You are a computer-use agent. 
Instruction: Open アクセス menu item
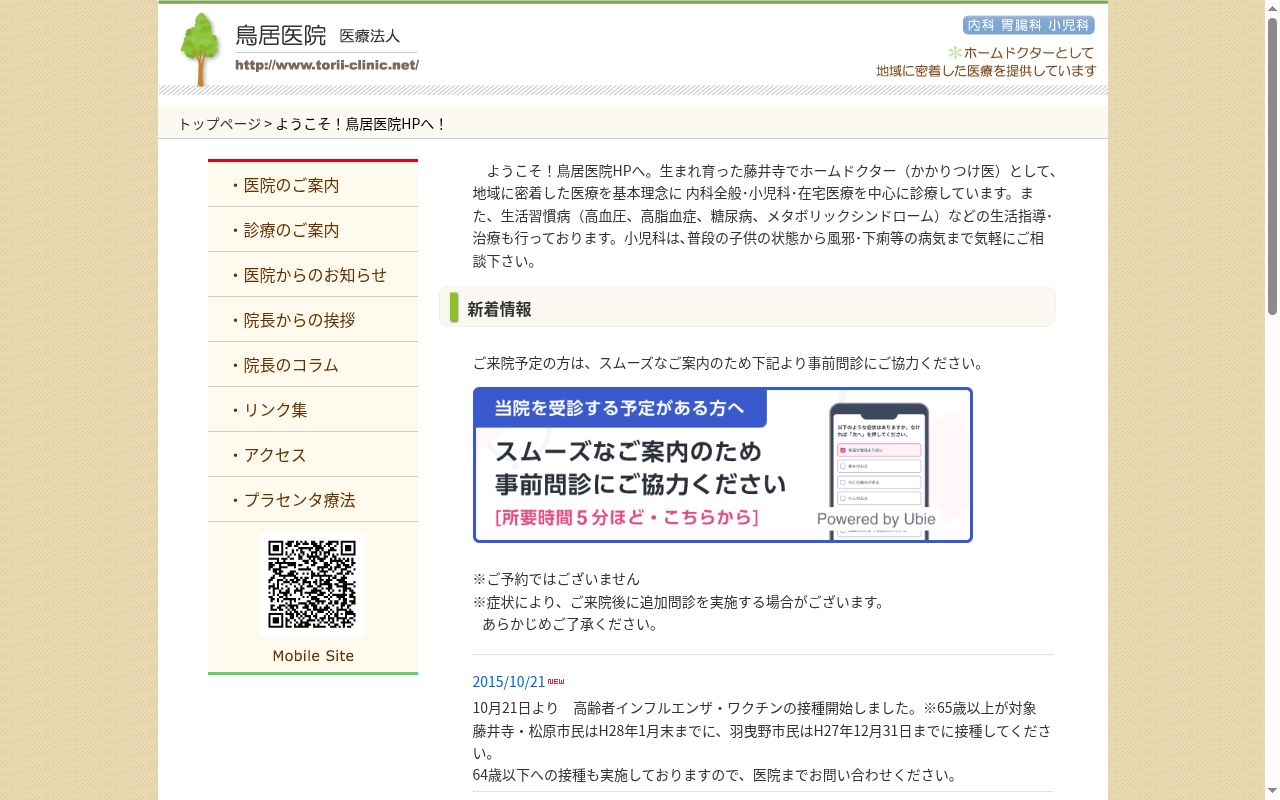pos(313,455)
